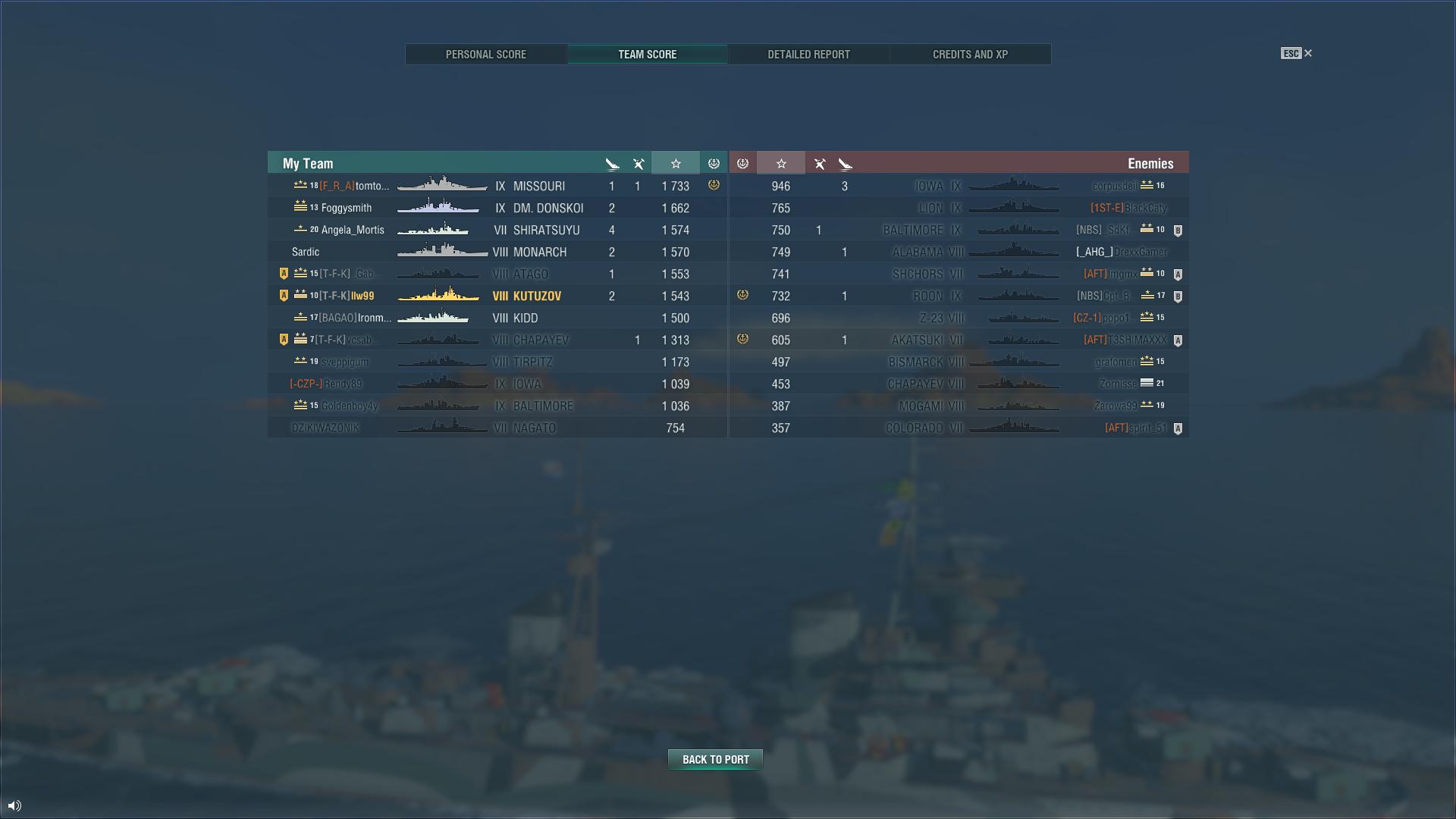
Task: Click My Team achievements column icon
Action: (x=714, y=164)
